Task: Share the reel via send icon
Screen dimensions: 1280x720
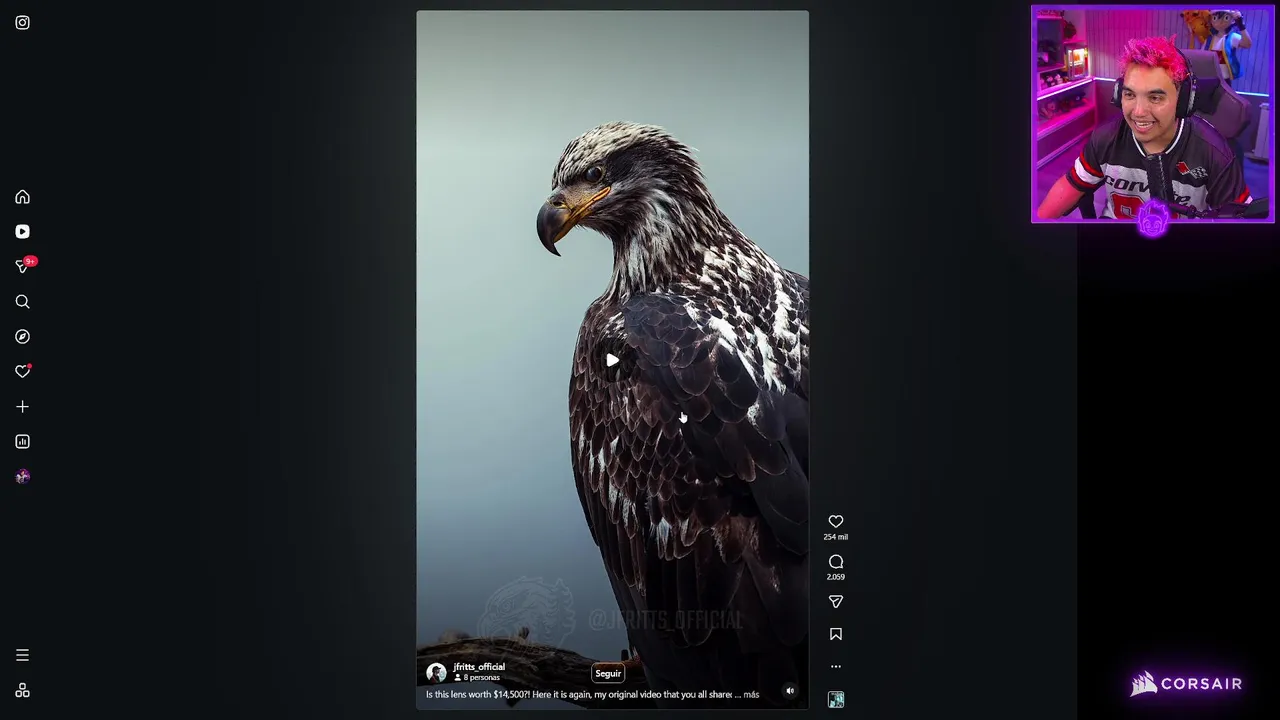Action: pos(836,601)
